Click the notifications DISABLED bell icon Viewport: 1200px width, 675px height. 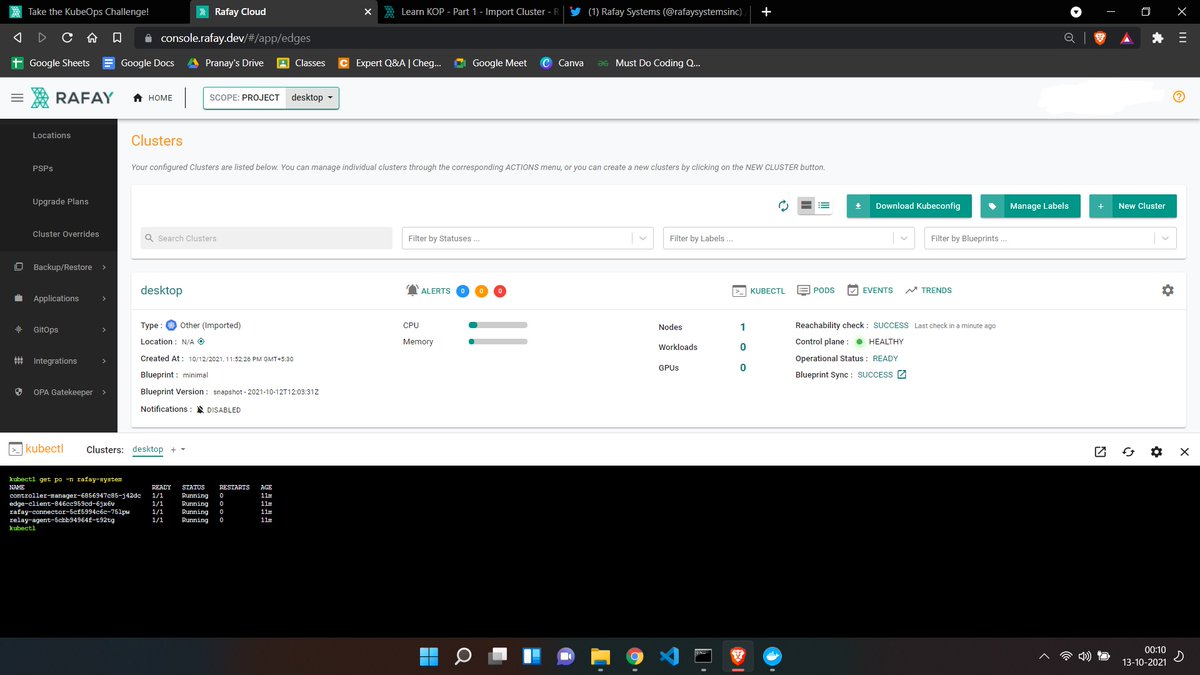tap(201, 410)
